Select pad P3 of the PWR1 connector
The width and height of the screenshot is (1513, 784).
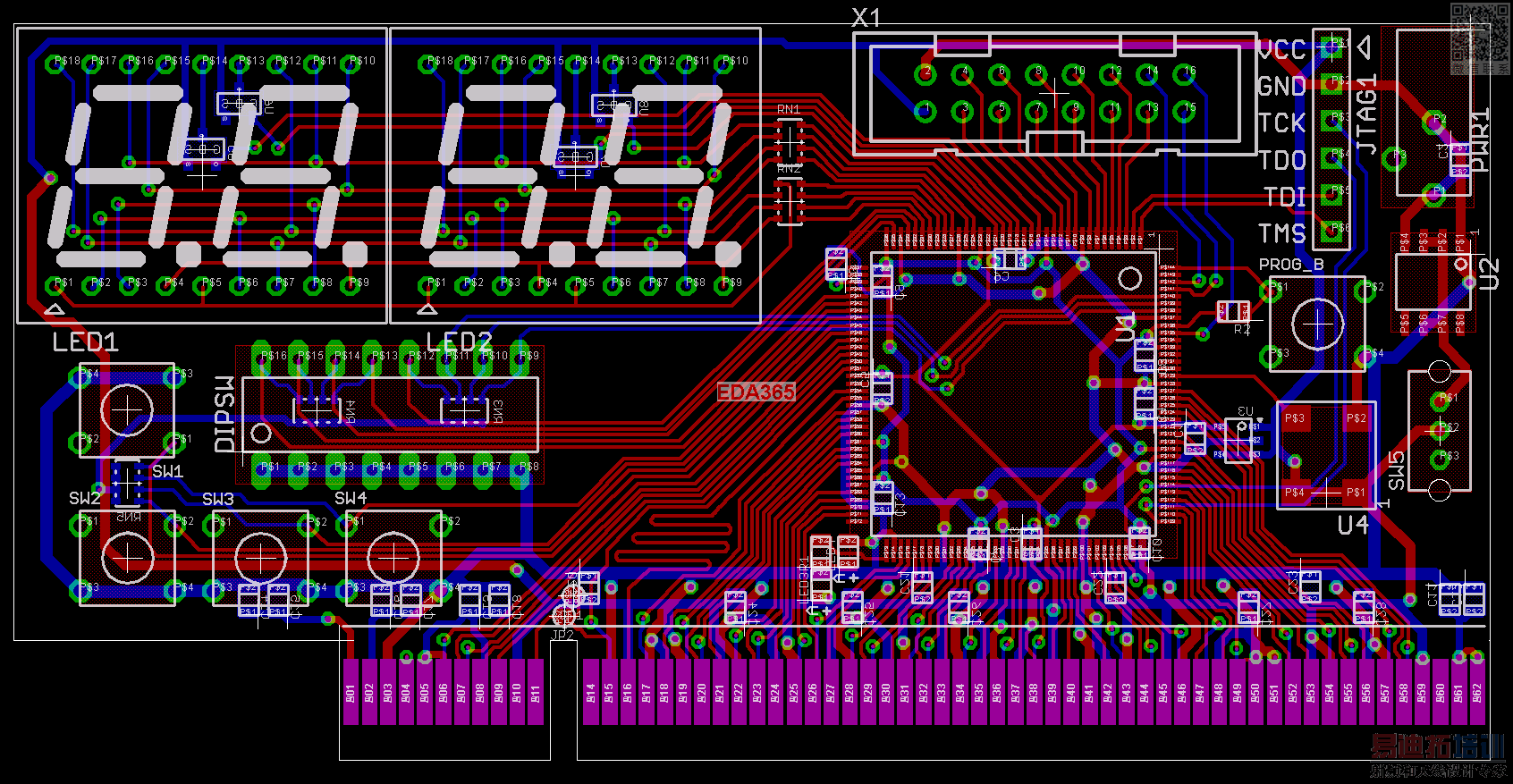1395,159
